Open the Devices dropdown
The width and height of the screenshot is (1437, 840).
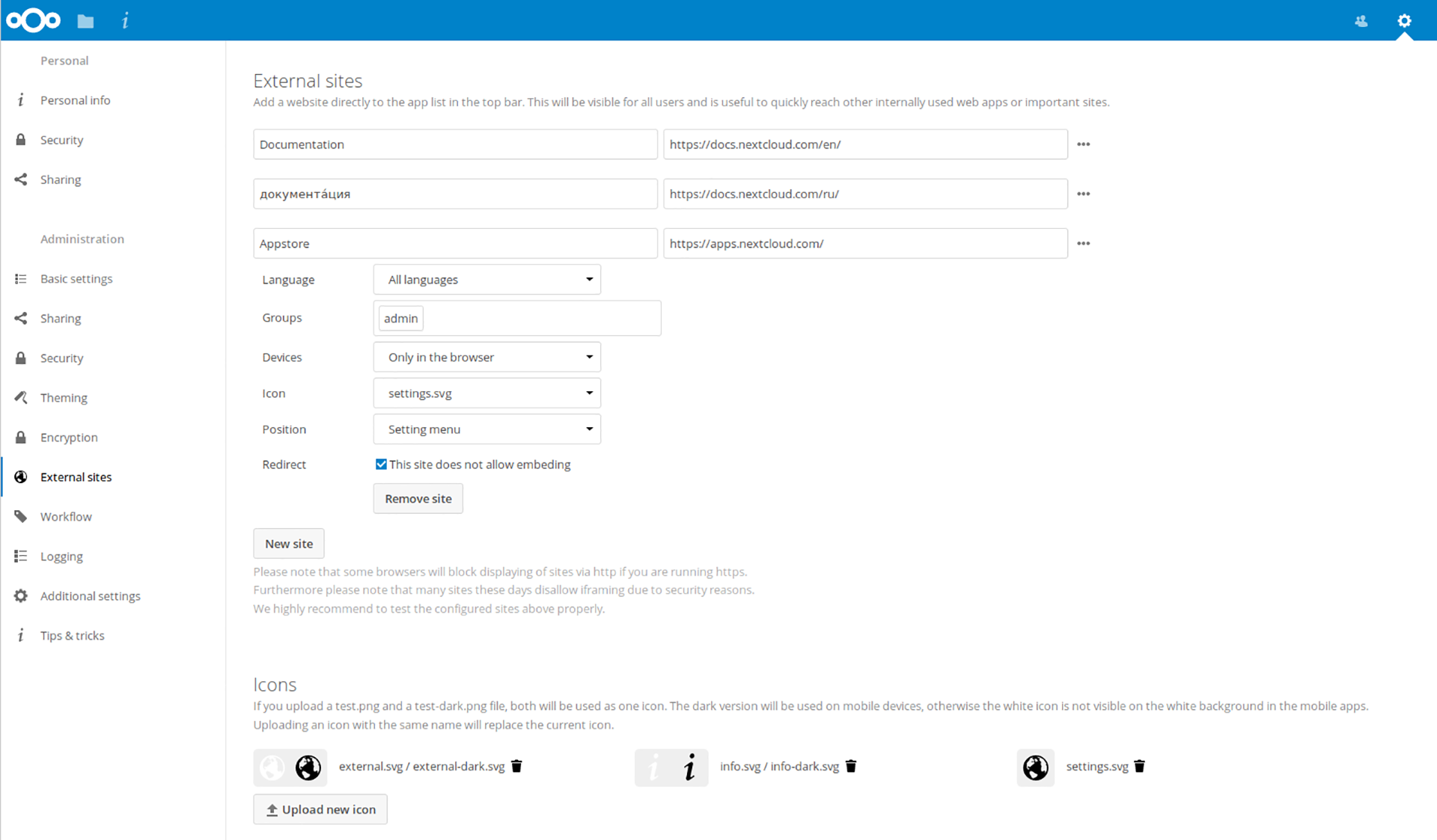click(x=486, y=358)
